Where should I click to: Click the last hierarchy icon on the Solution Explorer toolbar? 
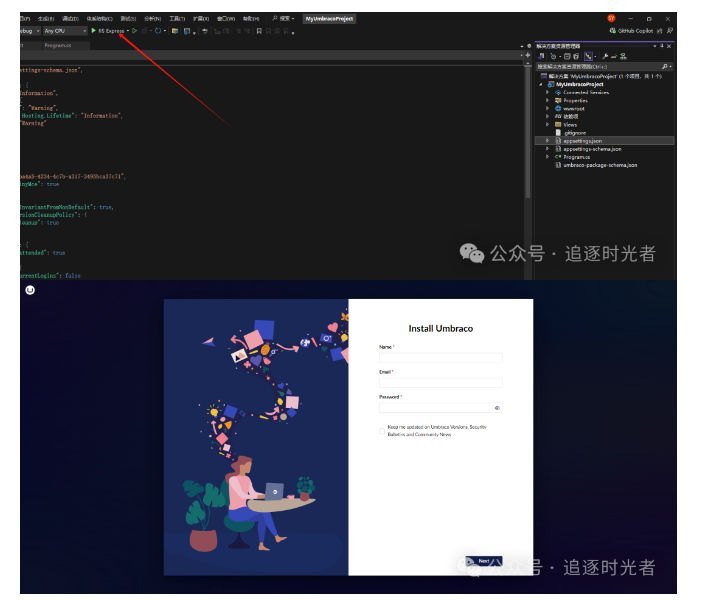[x=623, y=56]
